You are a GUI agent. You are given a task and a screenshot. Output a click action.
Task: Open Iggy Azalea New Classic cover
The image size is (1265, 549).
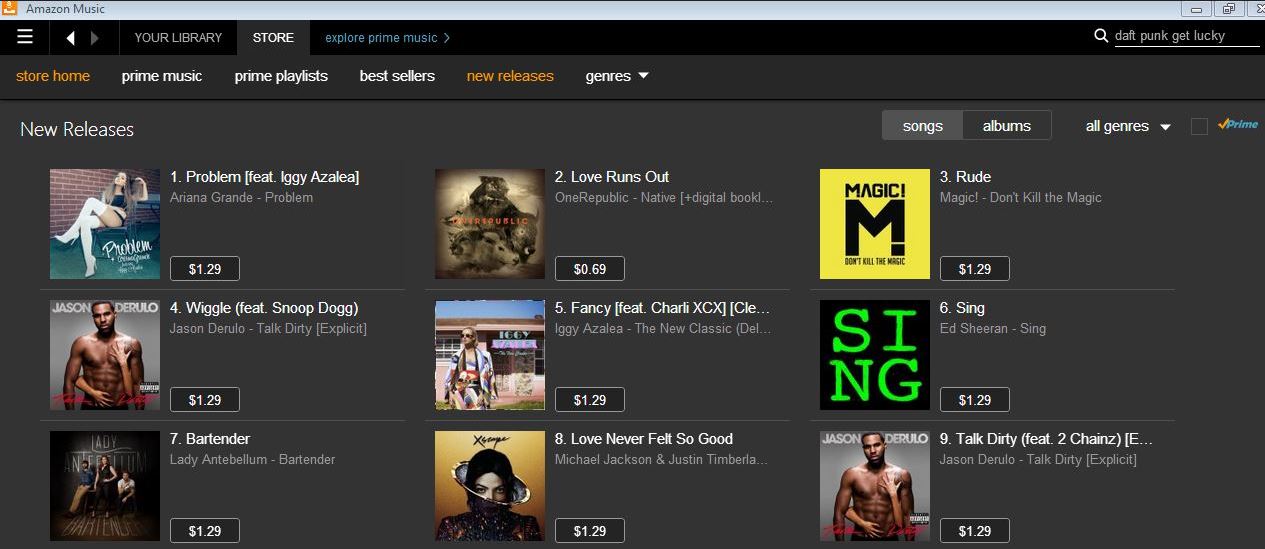[x=490, y=355]
